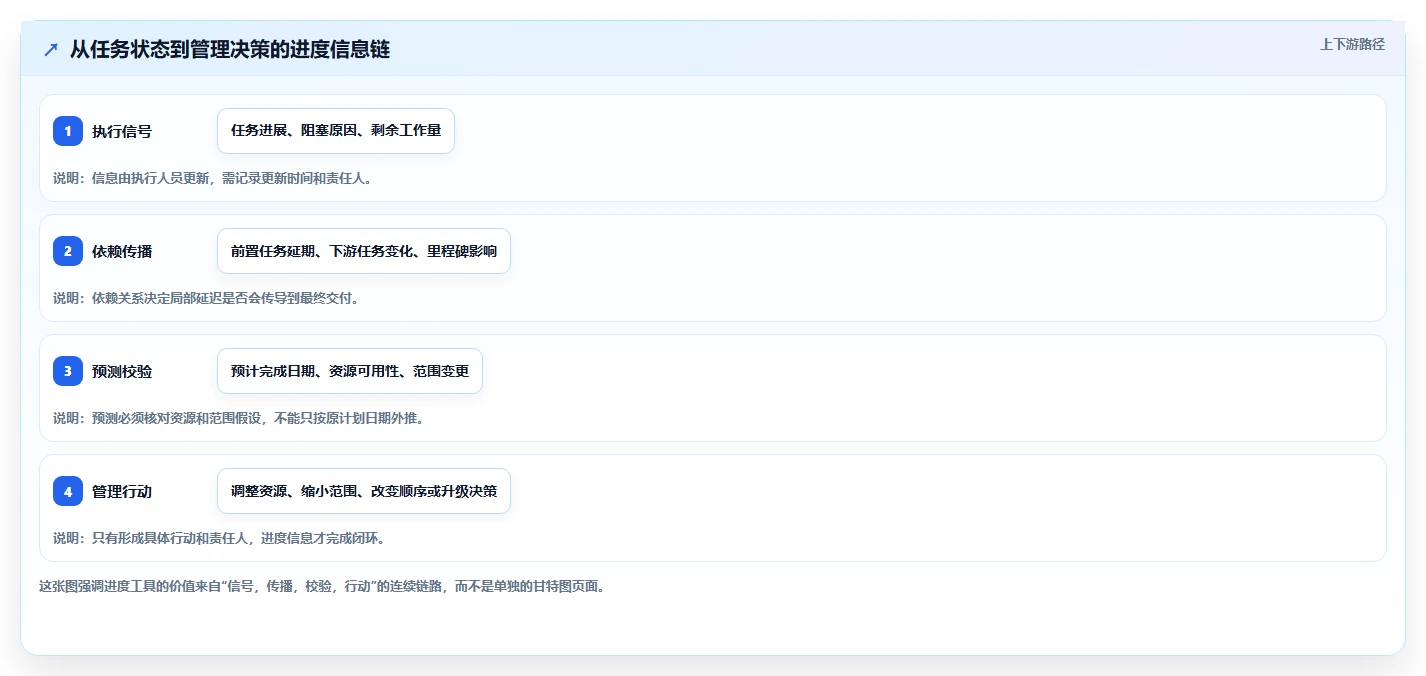Screen dimensions: 1426x676
Task: Click the 前置任务延期、下游任务变化、里程碑影响 chip
Action: (364, 251)
